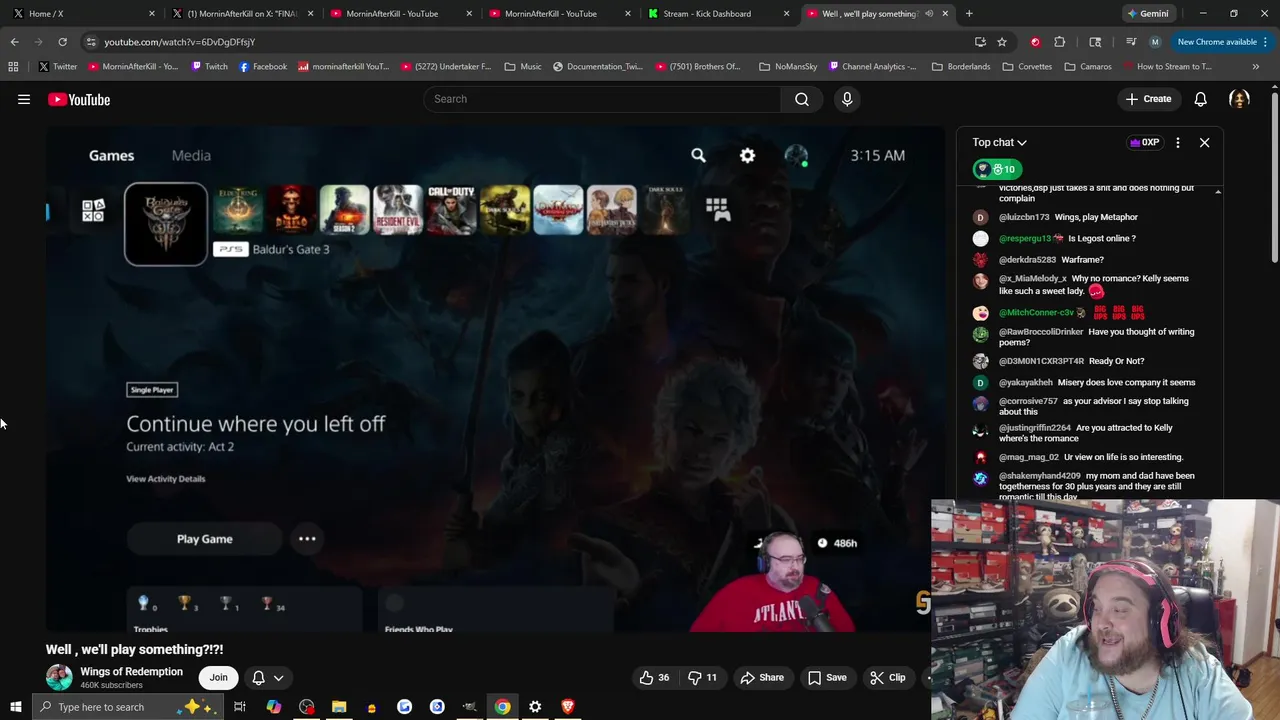Open the Camaros bookmarks folder

[1088, 67]
